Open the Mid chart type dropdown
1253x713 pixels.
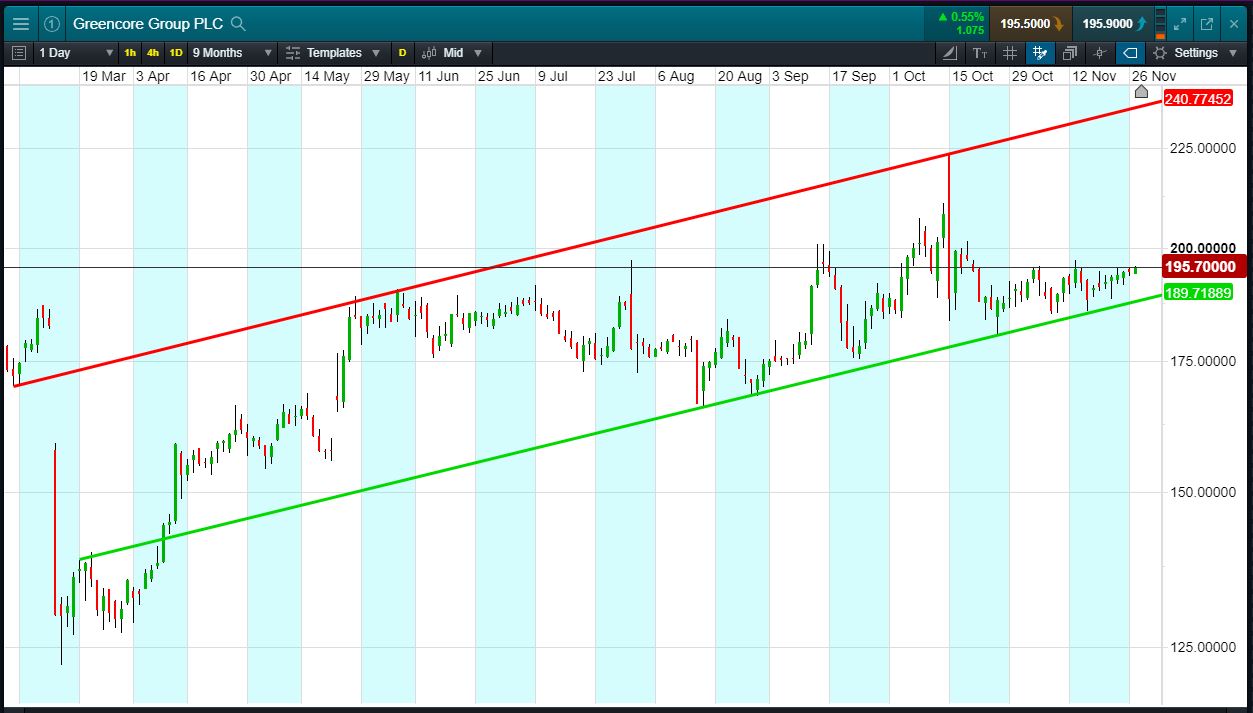452,52
